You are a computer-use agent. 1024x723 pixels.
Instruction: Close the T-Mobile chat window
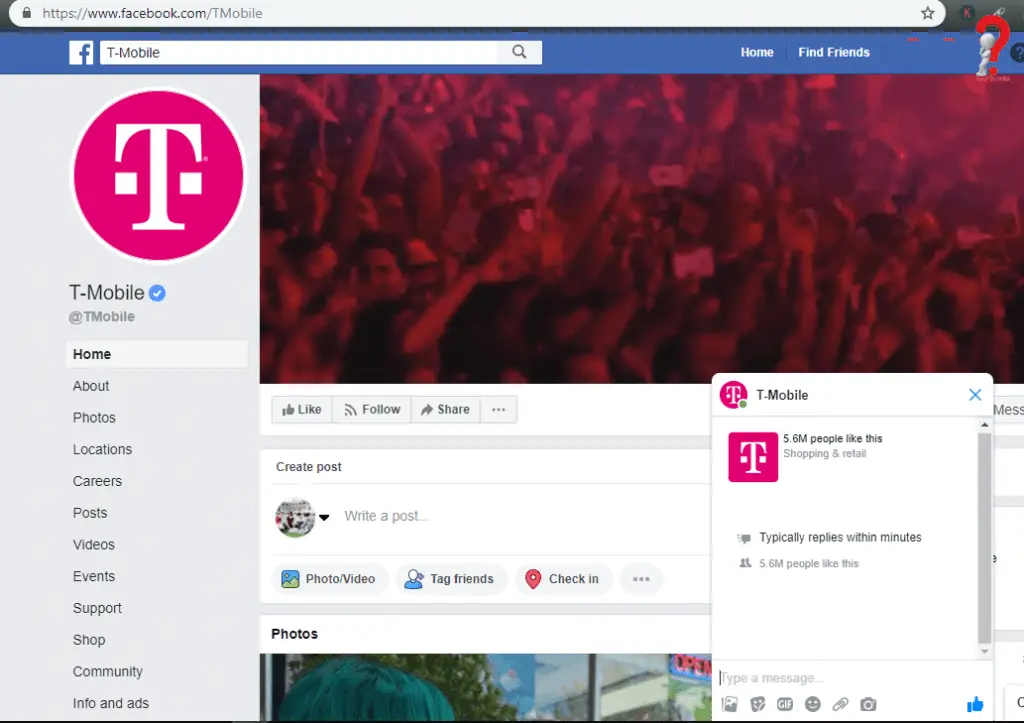[x=975, y=394]
